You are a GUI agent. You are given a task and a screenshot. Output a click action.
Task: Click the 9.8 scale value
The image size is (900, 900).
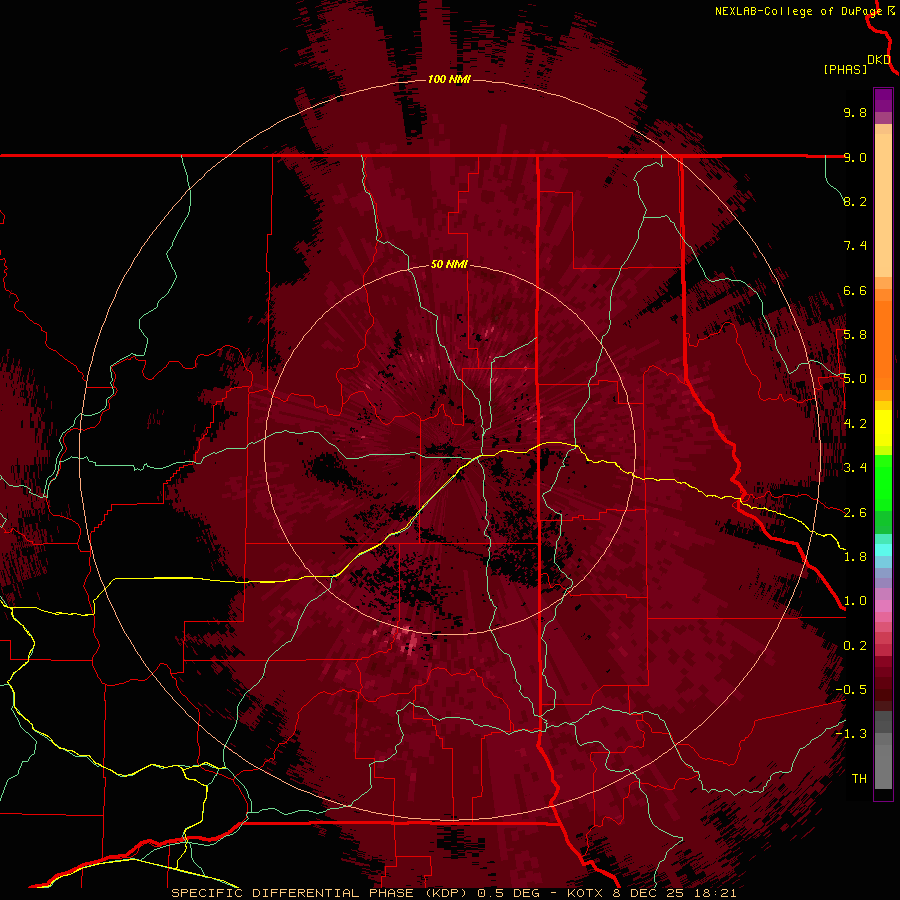(855, 112)
